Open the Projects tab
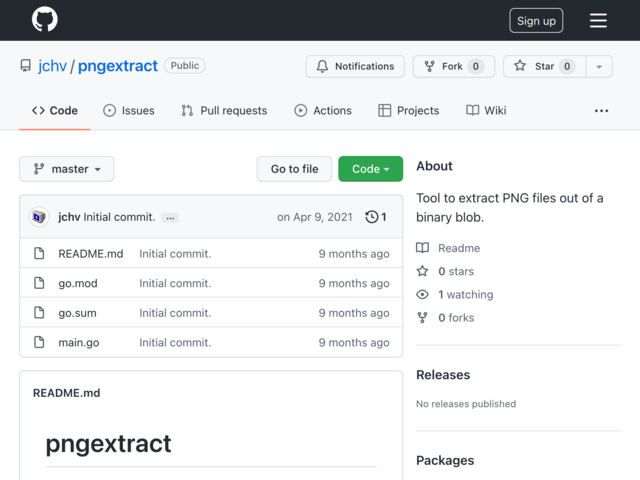The image size is (640, 480). pos(409,111)
